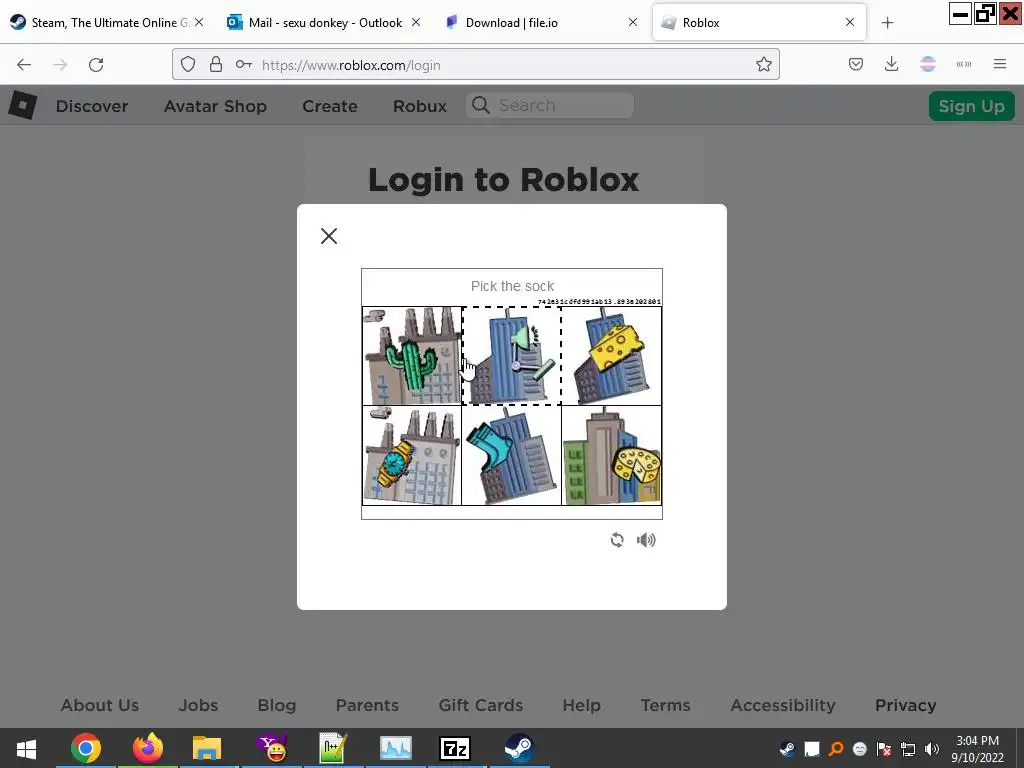Select the Roblox browser tab

coord(760,23)
